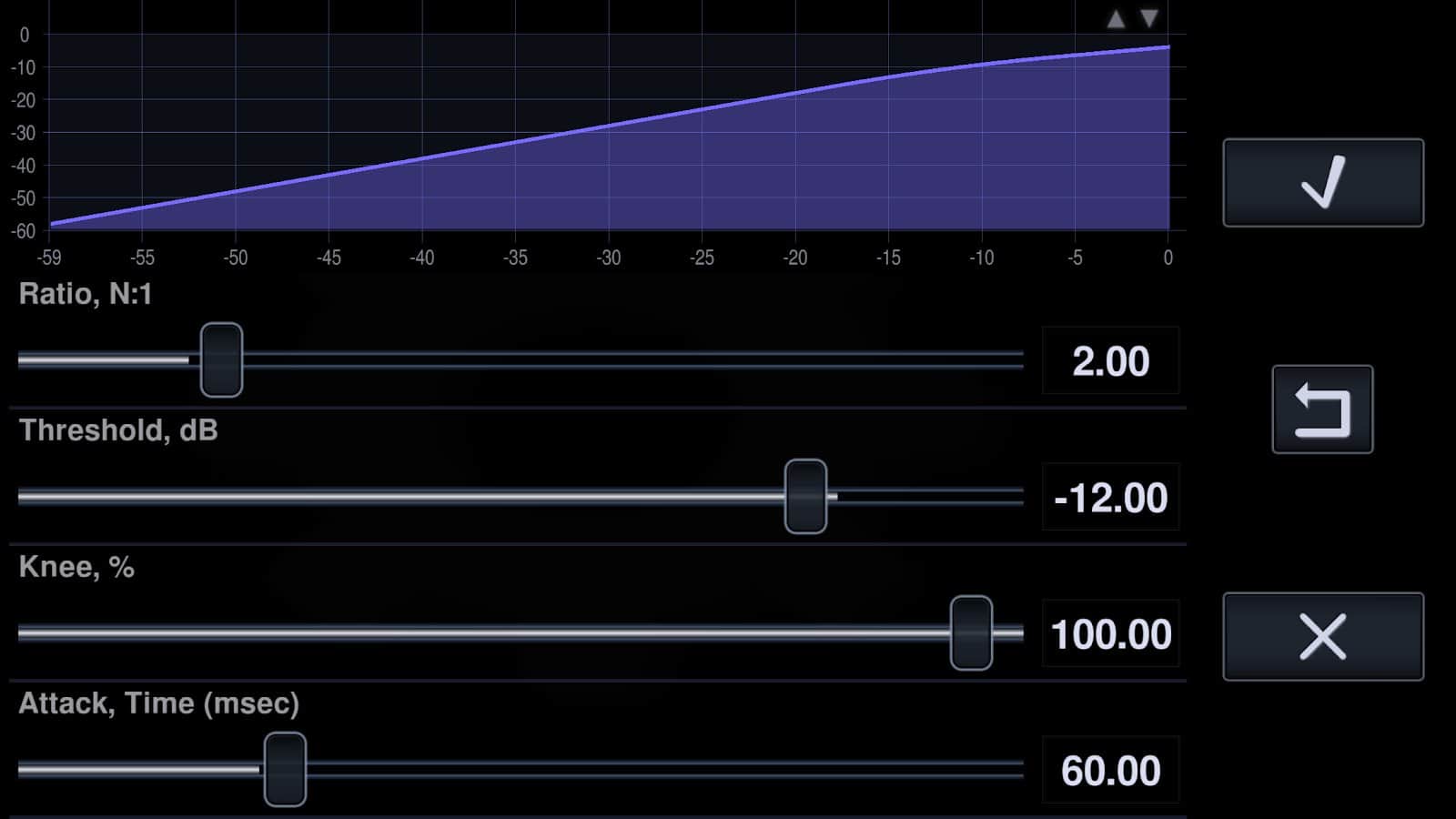Viewport: 1456px width, 819px height.
Task: Cancel changes with the X button
Action: pos(1322,636)
